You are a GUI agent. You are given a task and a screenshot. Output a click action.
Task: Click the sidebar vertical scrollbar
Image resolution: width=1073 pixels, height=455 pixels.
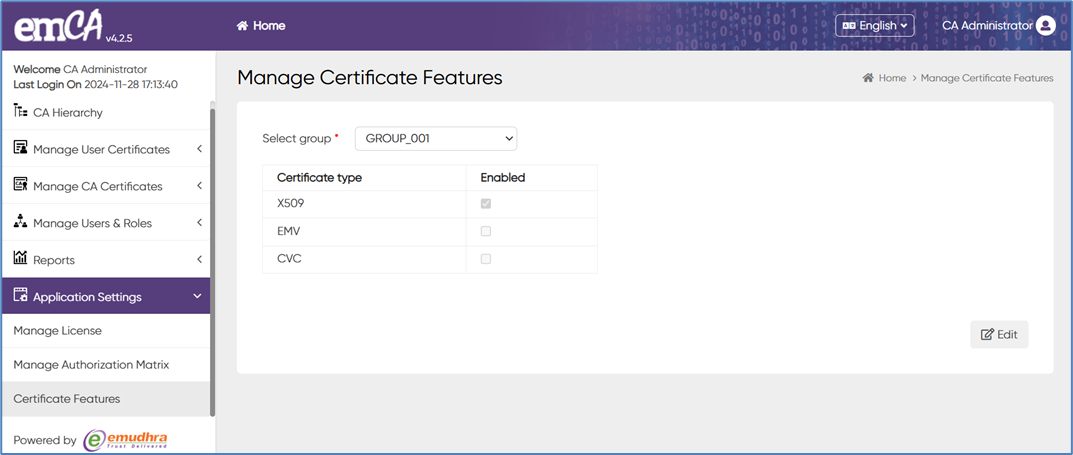click(x=212, y=260)
